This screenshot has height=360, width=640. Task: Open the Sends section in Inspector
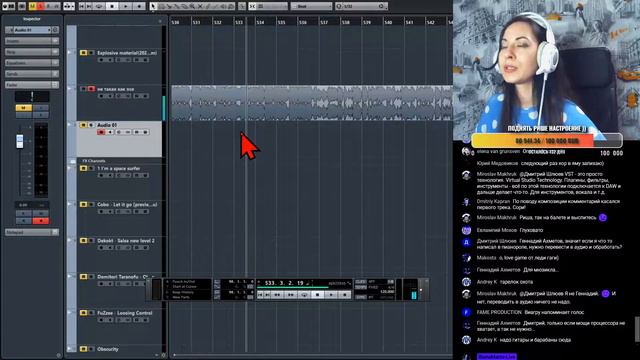click(x=32, y=74)
